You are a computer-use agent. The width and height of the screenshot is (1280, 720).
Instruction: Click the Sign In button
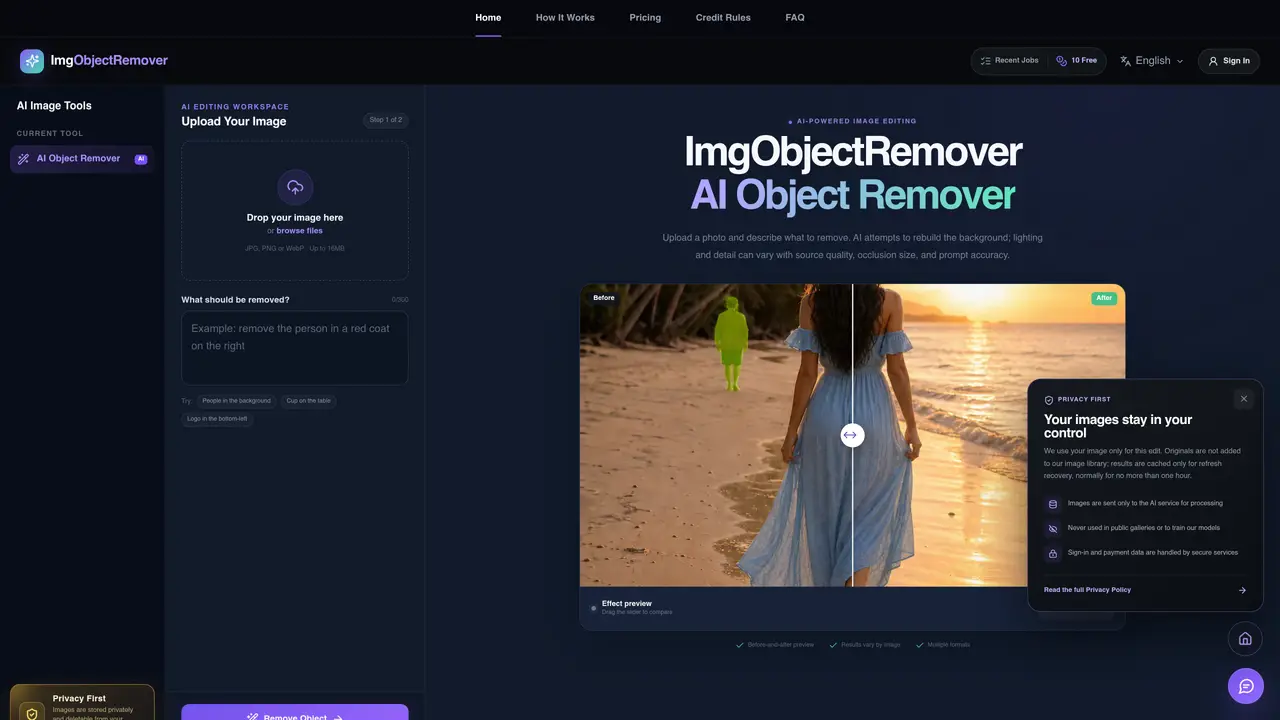coord(1229,61)
